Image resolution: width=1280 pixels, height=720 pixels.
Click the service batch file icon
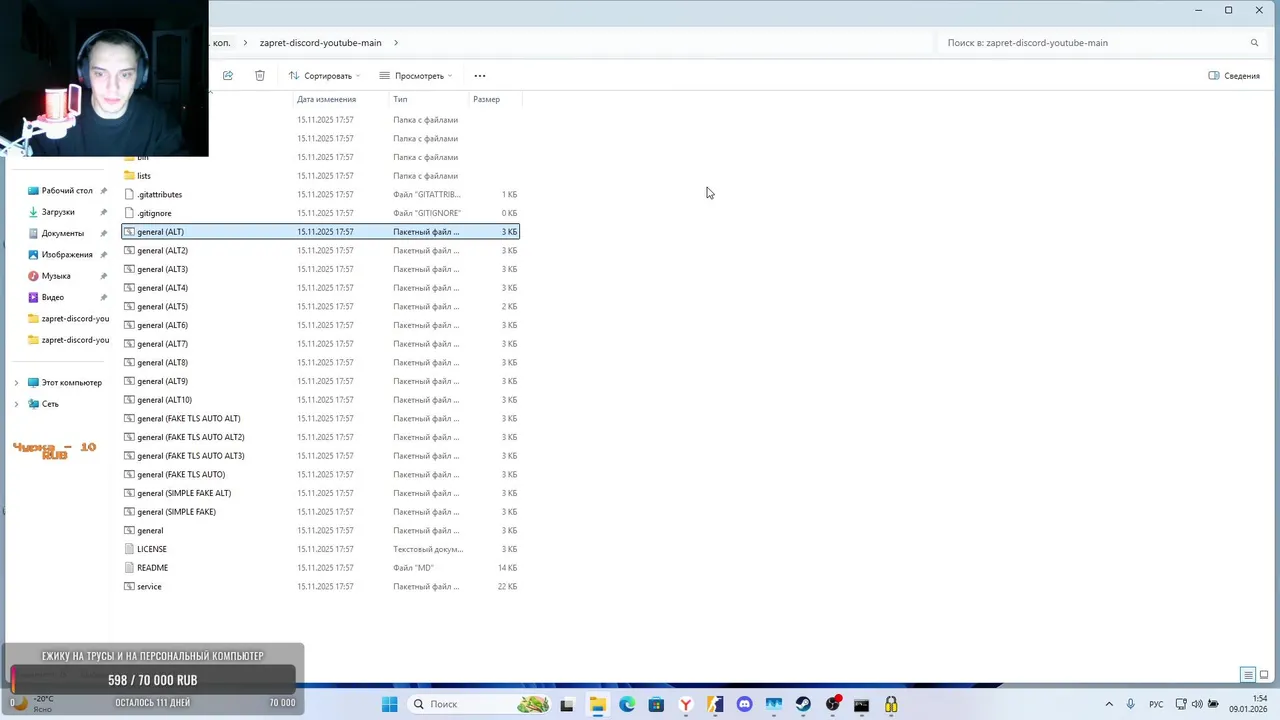[129, 587]
